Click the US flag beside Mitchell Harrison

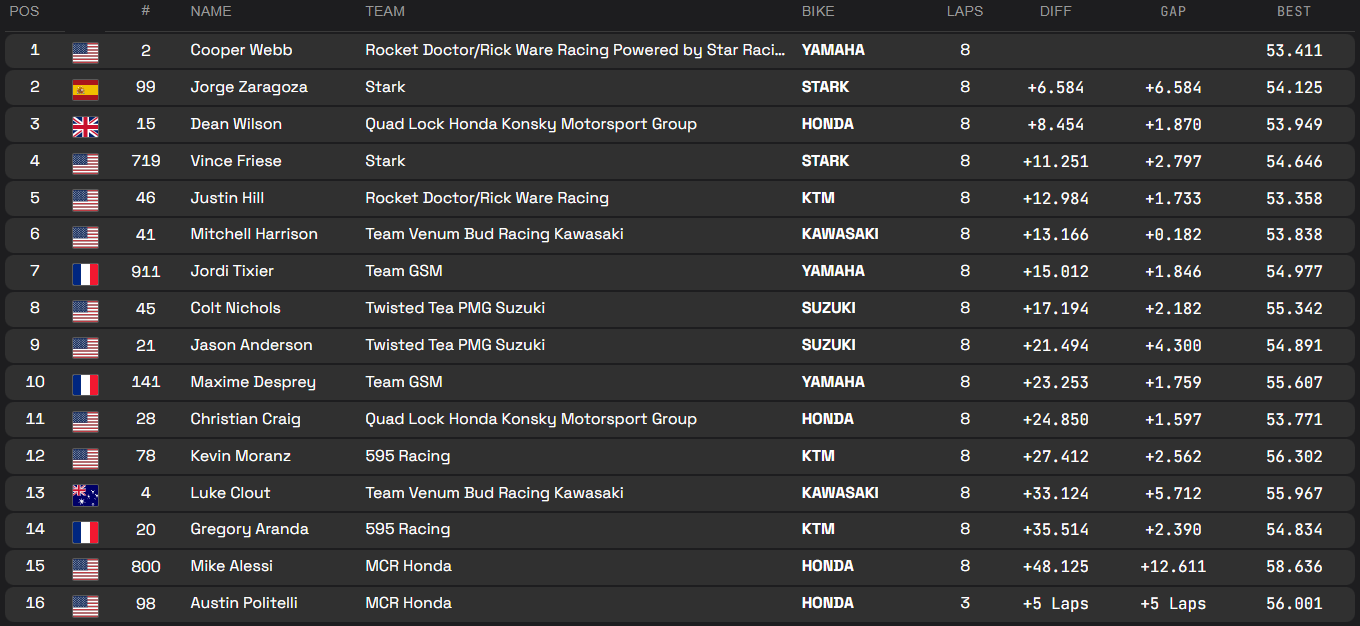[x=85, y=236]
